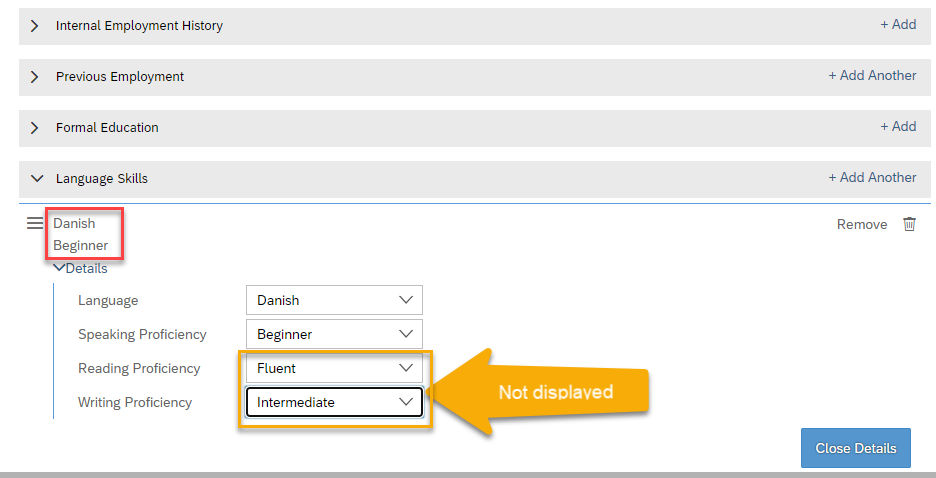Image resolution: width=936 pixels, height=478 pixels.
Task: Expand the Internal Employment History section
Action: coord(35,26)
